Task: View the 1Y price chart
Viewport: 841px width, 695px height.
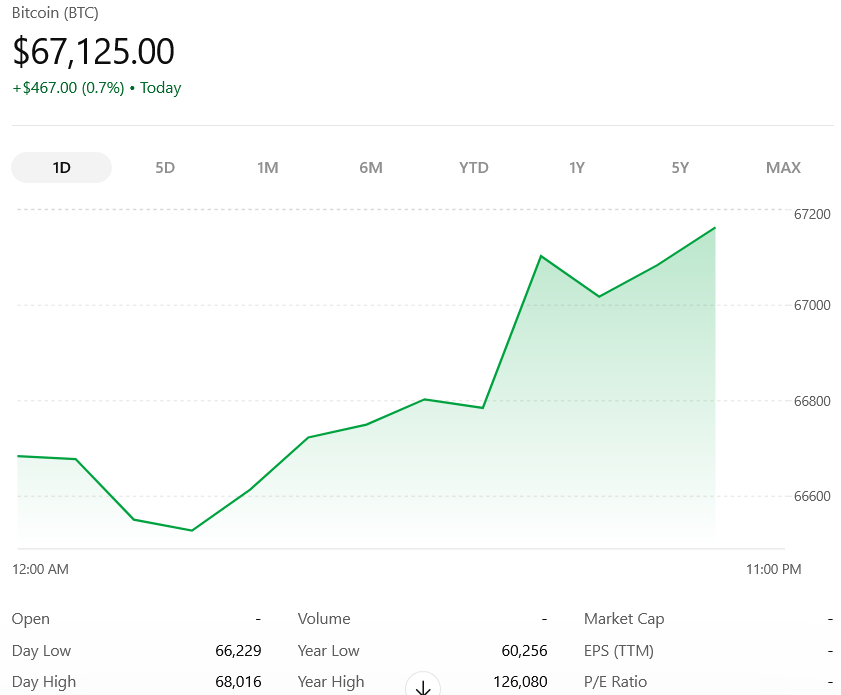Action: pos(577,167)
